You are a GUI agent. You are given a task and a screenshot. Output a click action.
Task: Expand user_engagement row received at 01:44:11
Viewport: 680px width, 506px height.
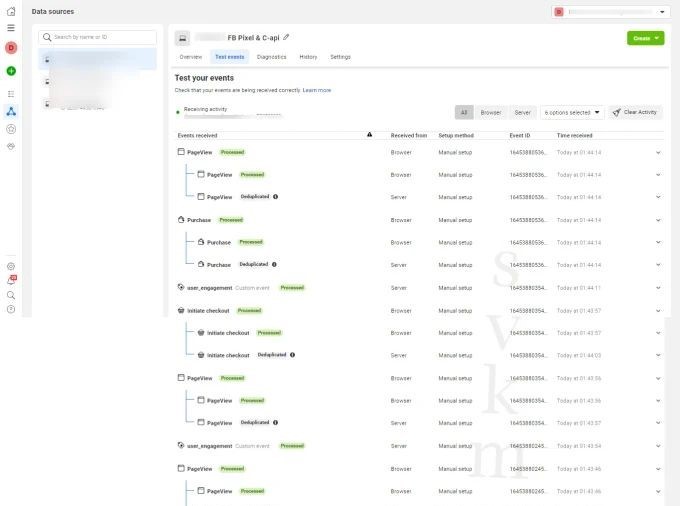[x=658, y=288]
